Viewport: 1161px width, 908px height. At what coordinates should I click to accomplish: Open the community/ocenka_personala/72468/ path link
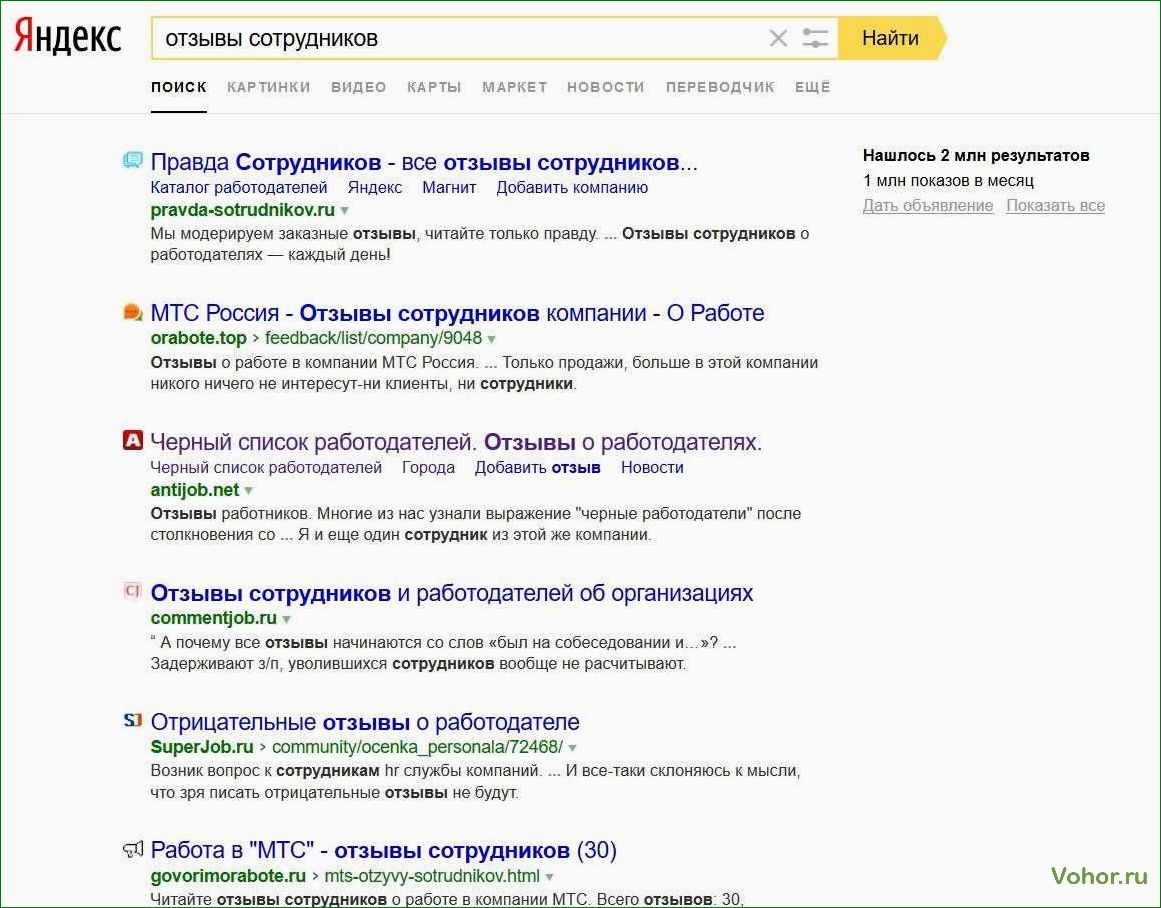click(418, 747)
